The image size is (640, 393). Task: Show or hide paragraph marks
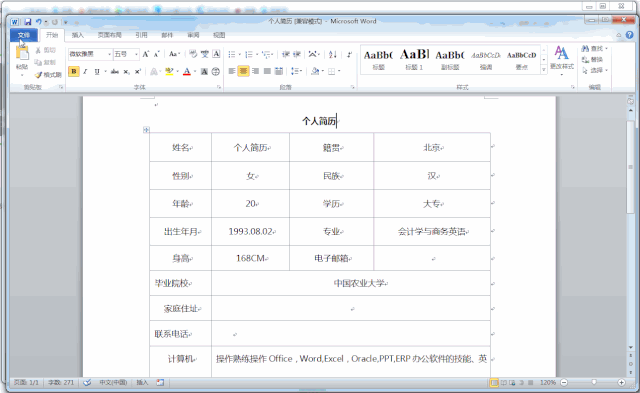click(x=349, y=54)
